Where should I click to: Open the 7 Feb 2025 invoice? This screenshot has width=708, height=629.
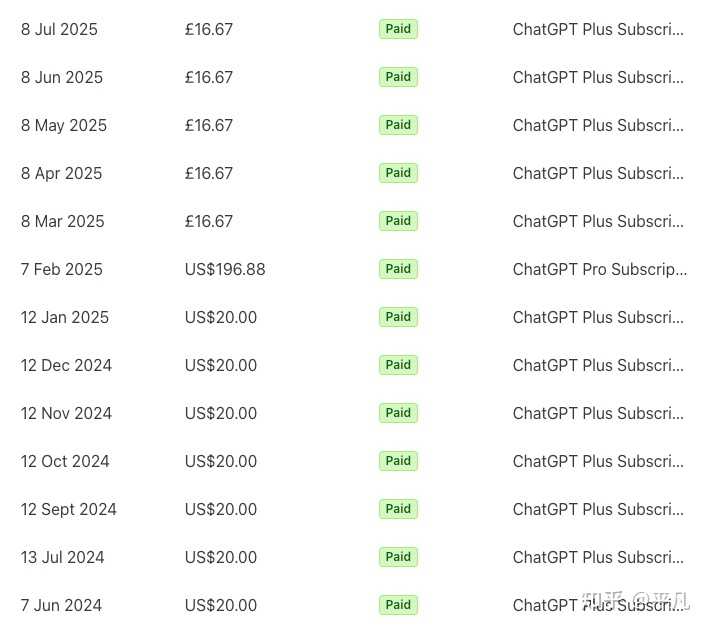coord(61,269)
